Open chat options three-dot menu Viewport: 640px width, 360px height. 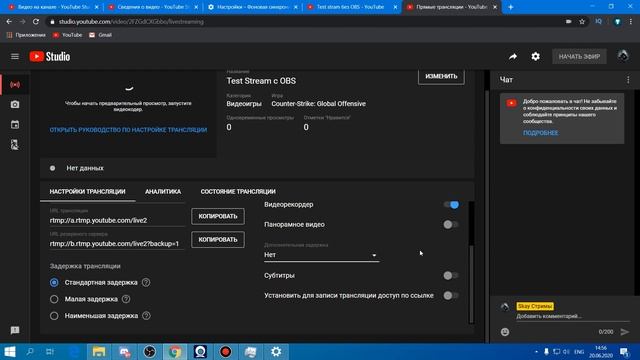tap(628, 80)
